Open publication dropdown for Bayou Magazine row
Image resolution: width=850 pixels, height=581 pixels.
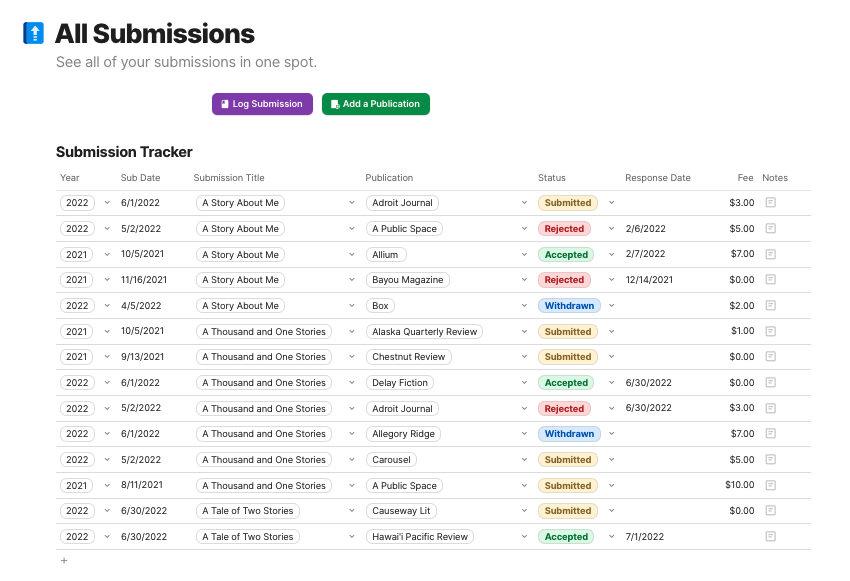[x=524, y=280]
